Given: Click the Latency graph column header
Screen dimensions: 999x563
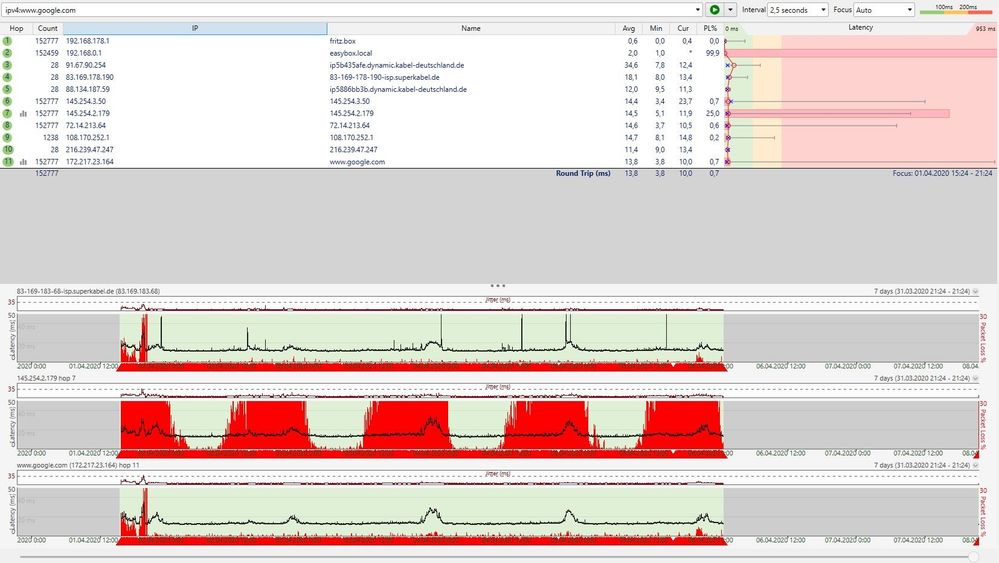Looking at the screenshot, I should coord(860,27).
